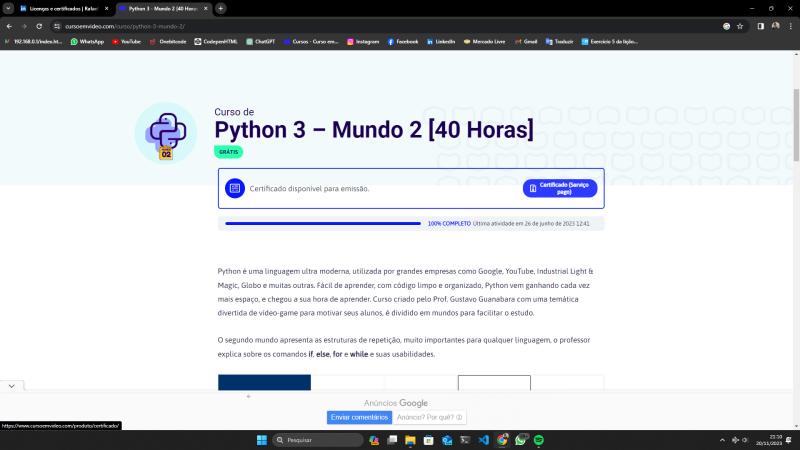
Task: Open the browser side panel
Action: pos(761,26)
